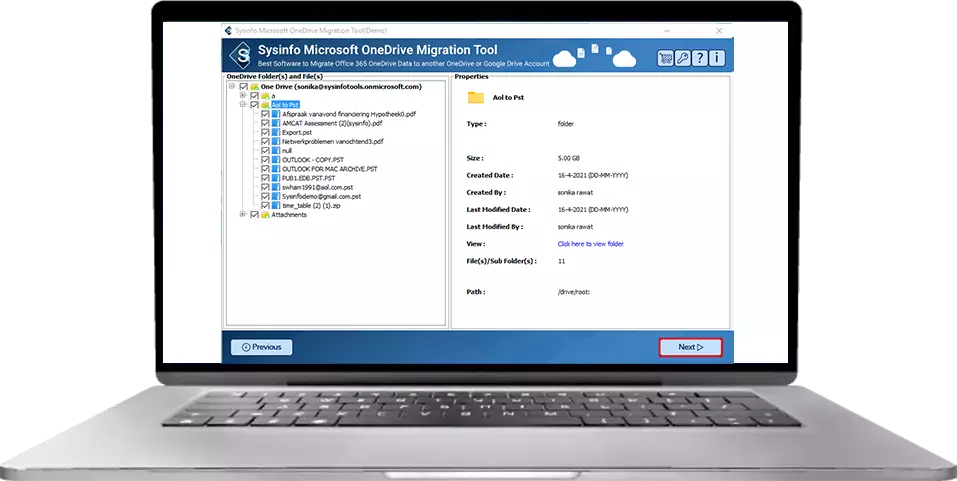This screenshot has width=957, height=481.
Task: Click the '5.00 GB' size value
Action: point(568,159)
